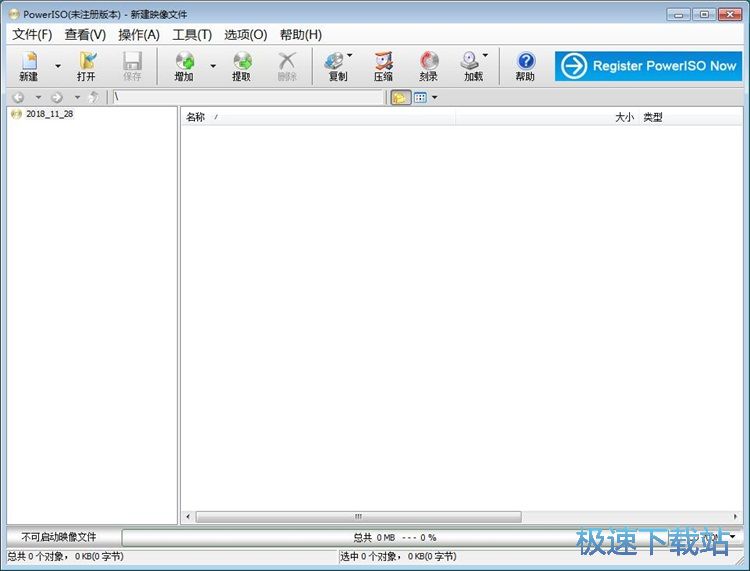Click the PowerISO title bar disc icon
This screenshot has width=750, height=571.
[x=14, y=14]
